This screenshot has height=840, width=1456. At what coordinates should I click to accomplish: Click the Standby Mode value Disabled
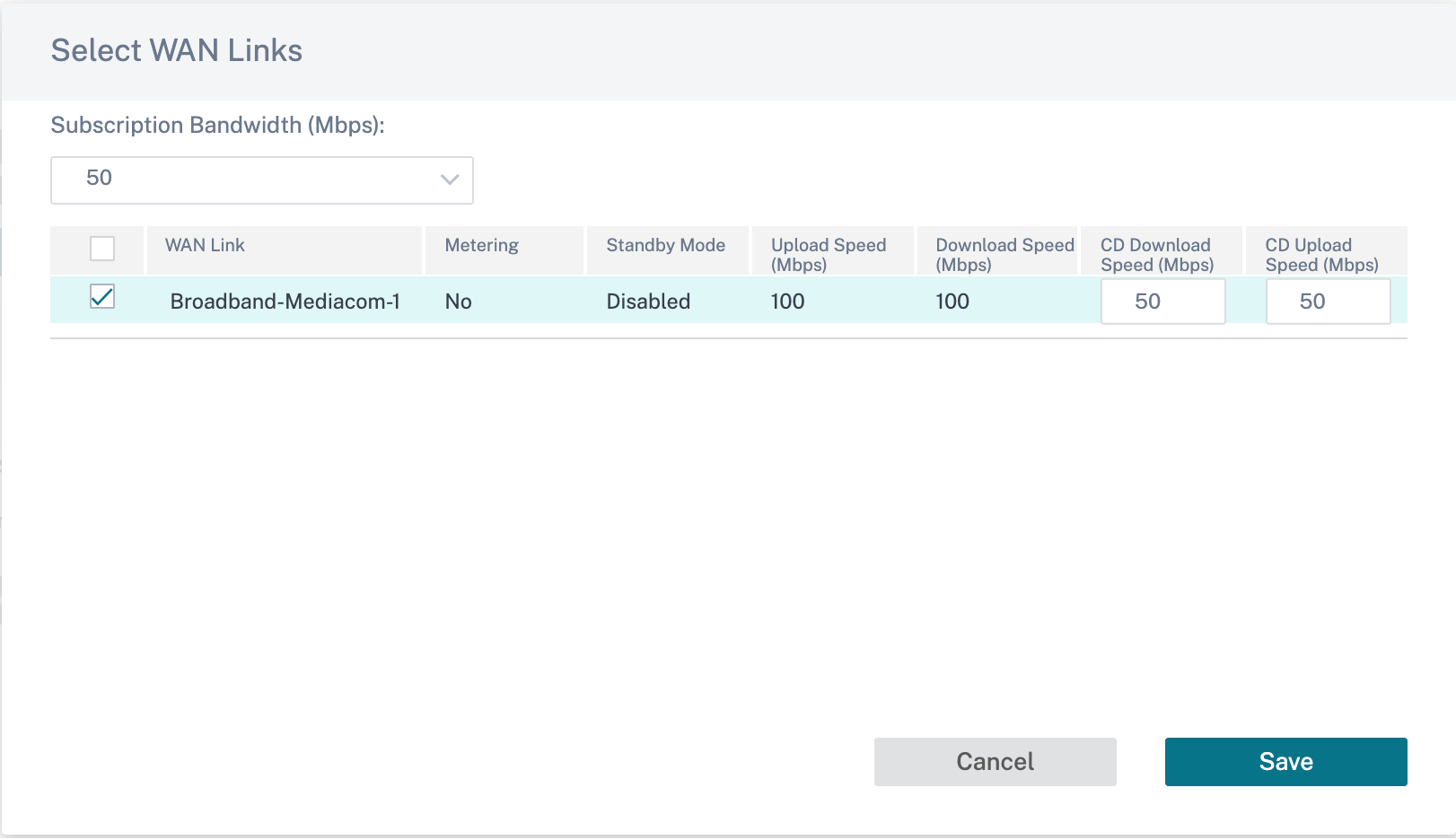click(x=648, y=302)
